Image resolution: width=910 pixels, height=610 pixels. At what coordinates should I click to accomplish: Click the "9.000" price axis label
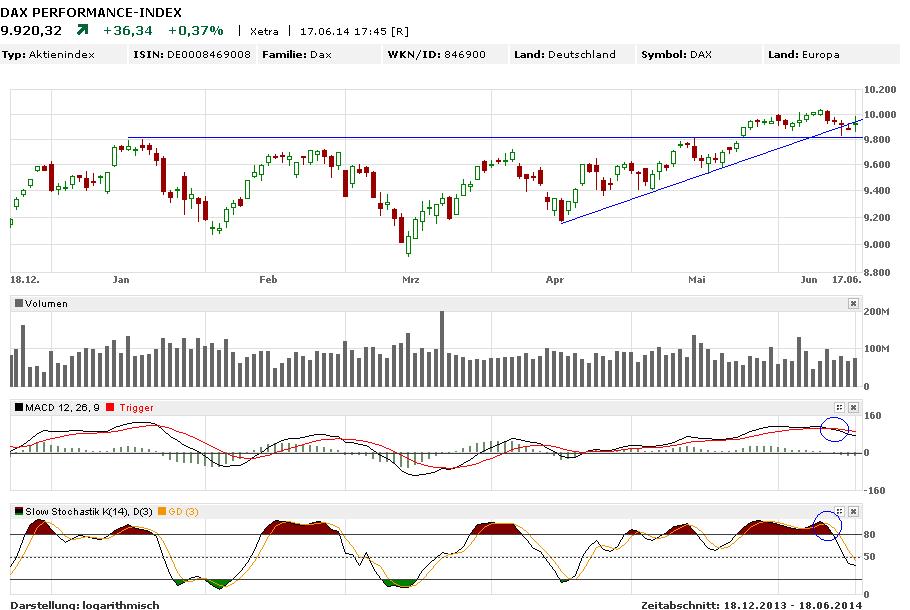(877, 244)
